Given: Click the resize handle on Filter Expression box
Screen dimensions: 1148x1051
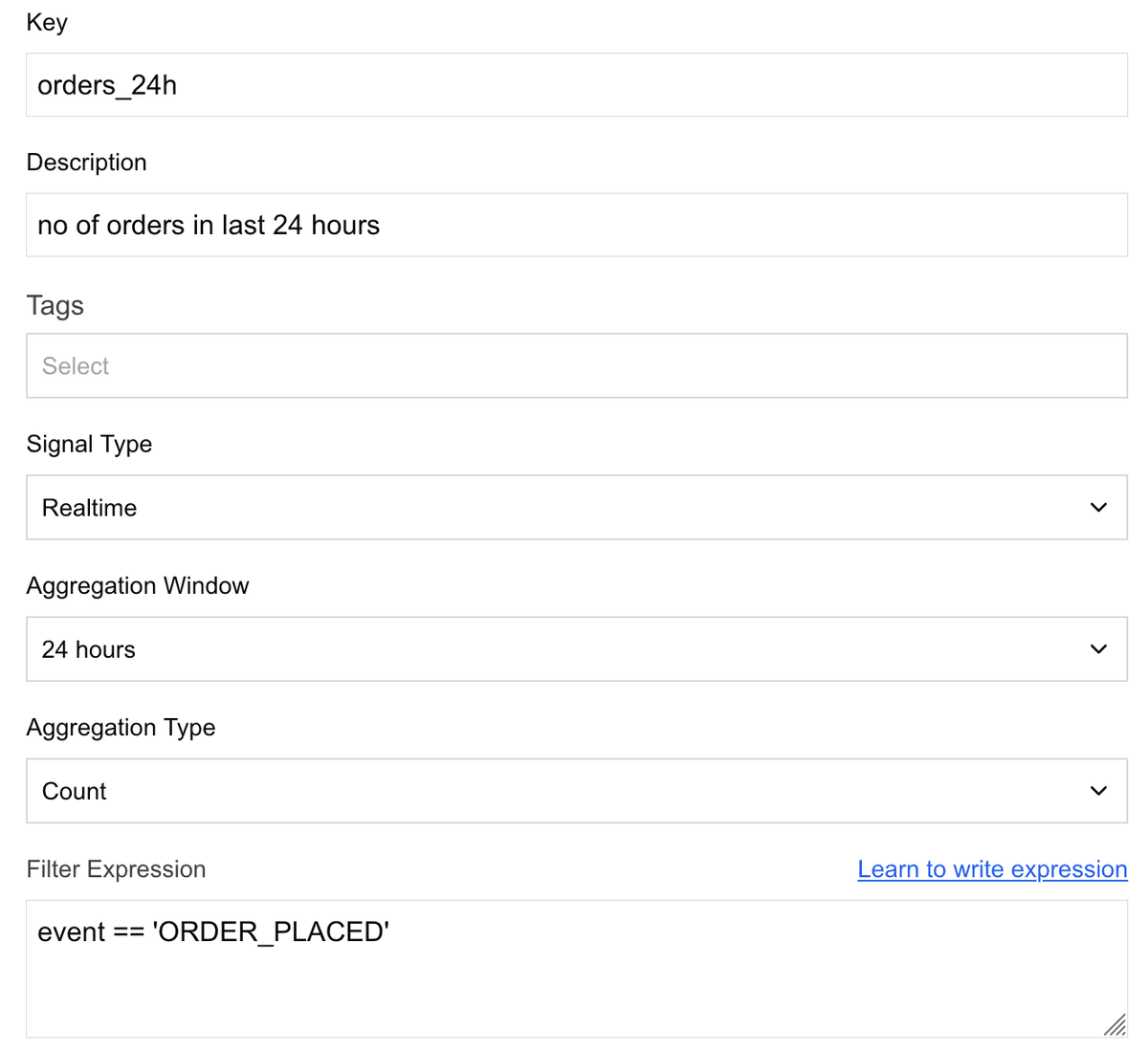Looking at the screenshot, I should [1115, 1025].
